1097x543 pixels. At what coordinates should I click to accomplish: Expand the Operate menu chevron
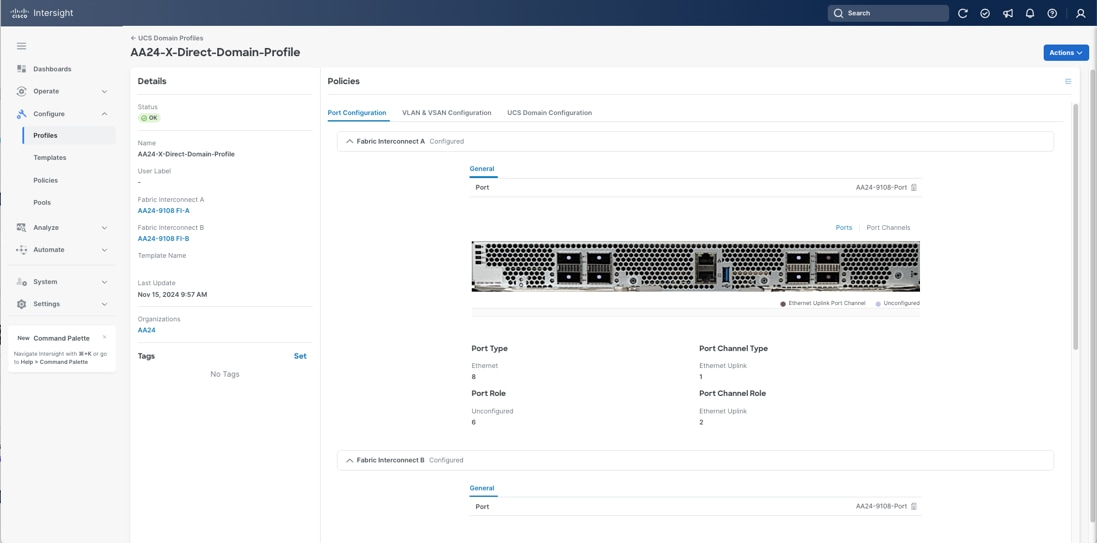(104, 91)
